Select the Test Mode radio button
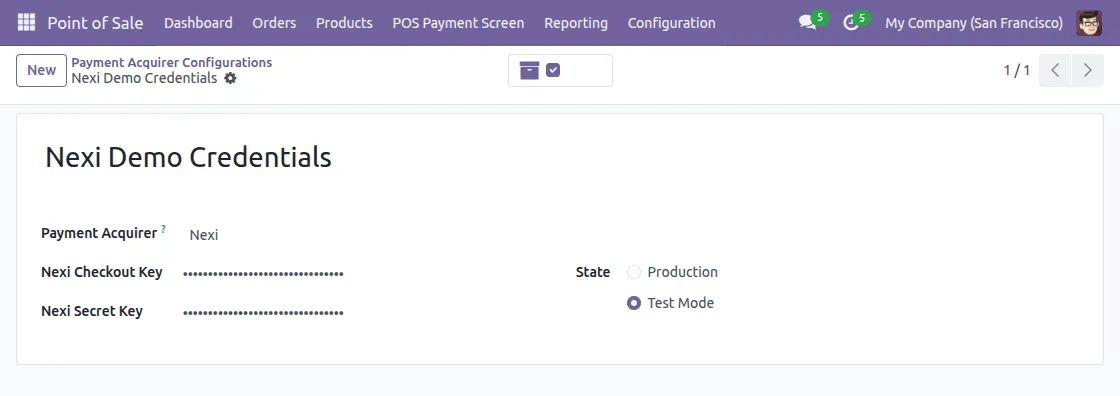This screenshot has height=396, width=1120. pos(634,303)
